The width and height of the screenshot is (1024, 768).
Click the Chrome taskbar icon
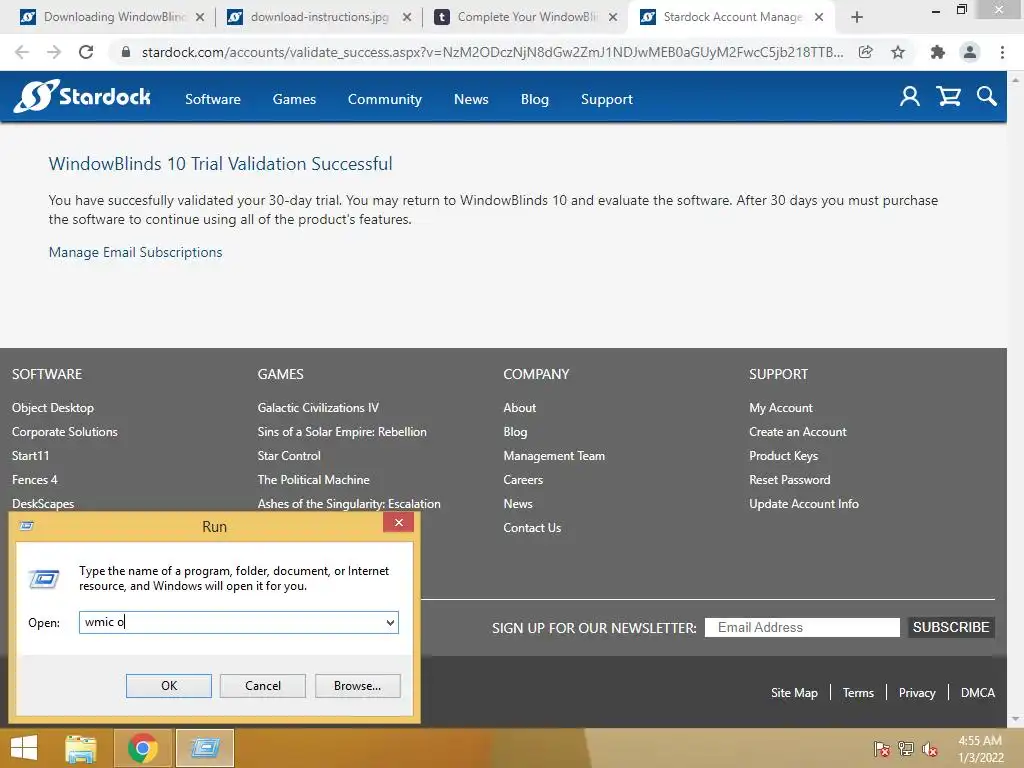142,748
